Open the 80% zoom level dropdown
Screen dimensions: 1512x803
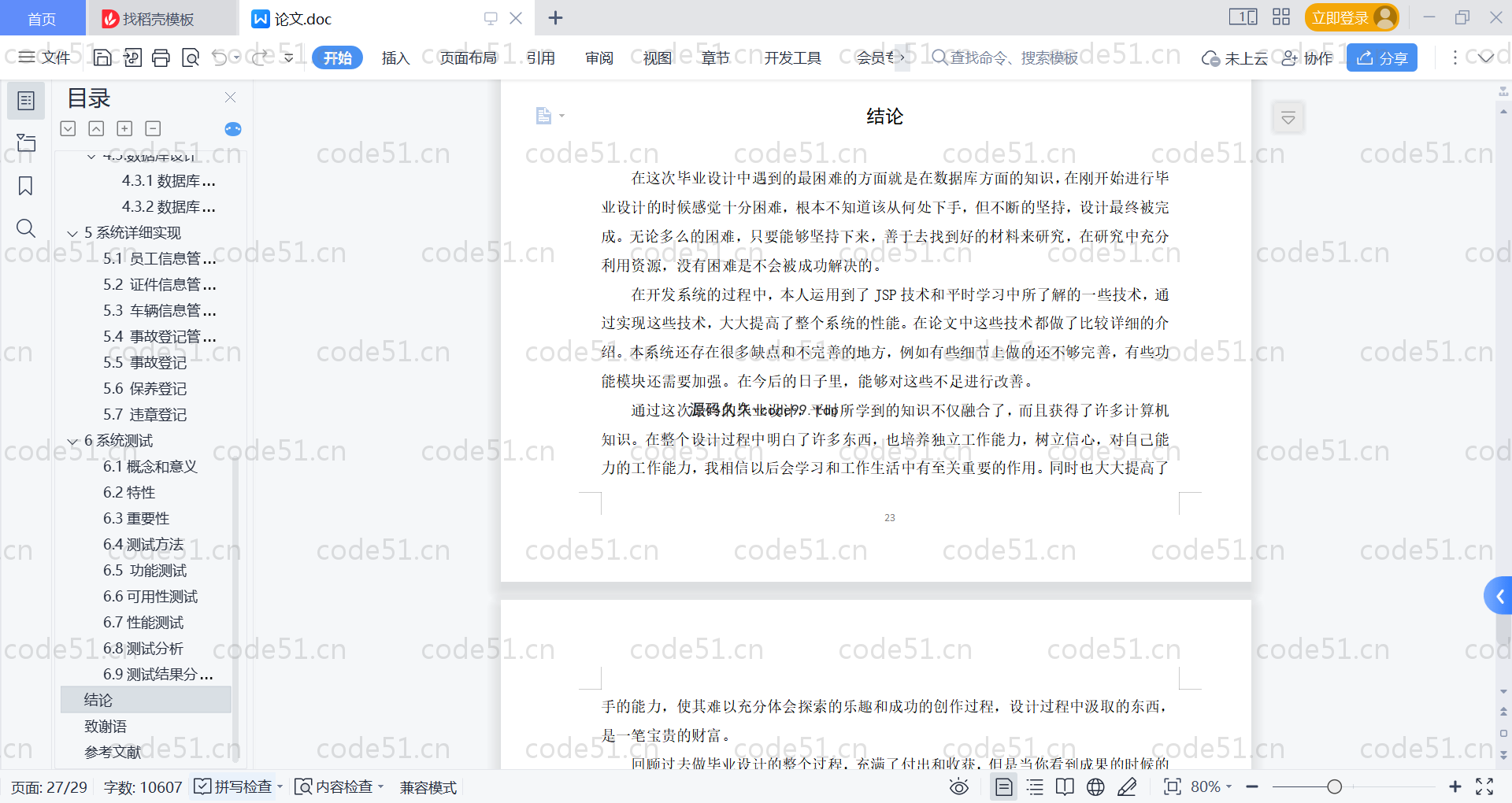(x=1211, y=786)
